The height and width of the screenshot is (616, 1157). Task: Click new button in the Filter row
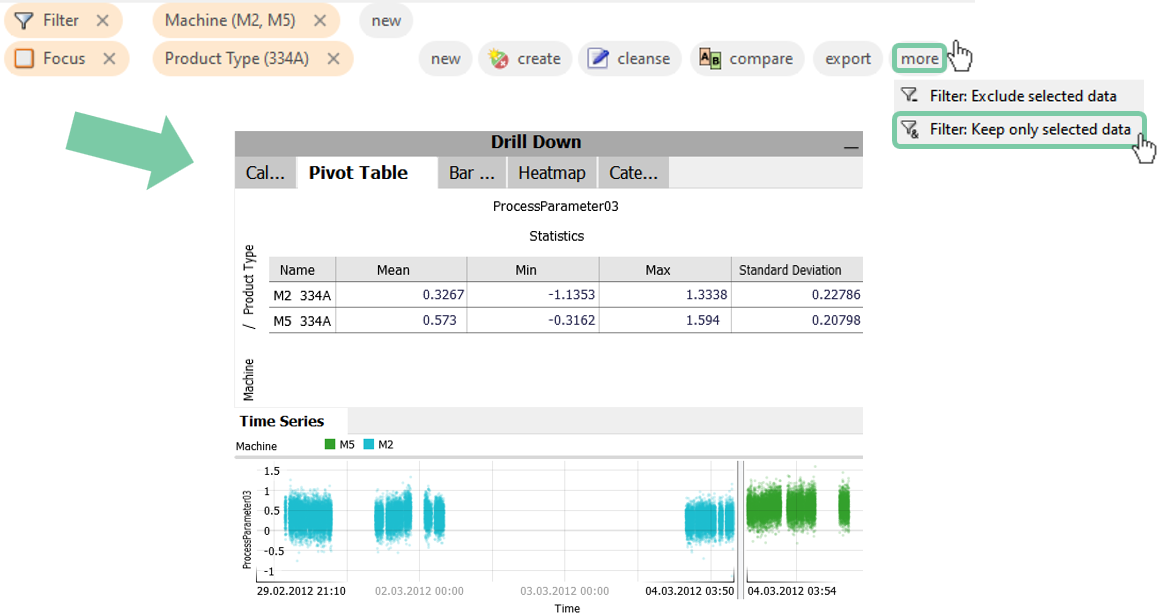coord(386,21)
